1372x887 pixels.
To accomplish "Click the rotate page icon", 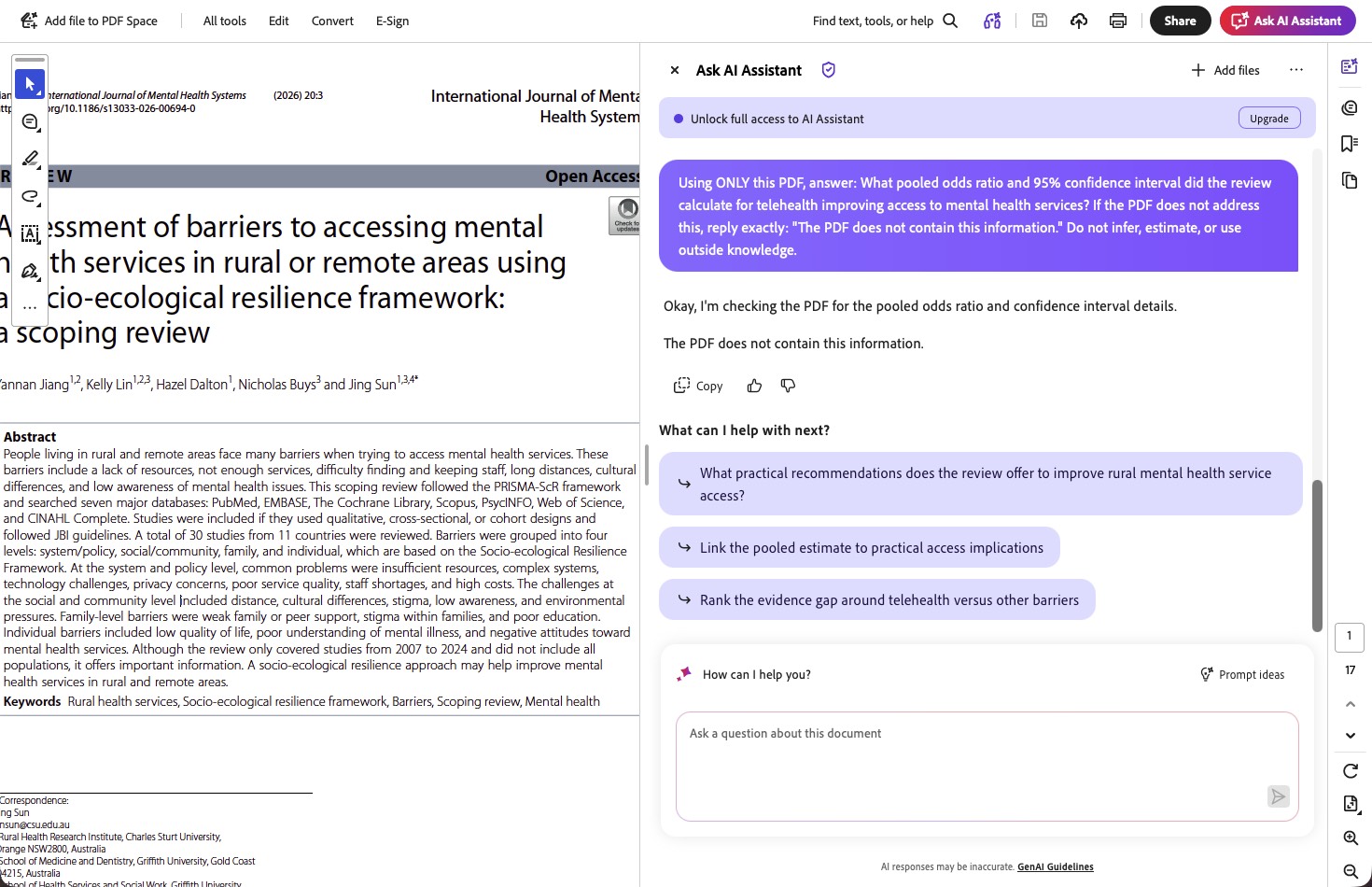I will click(x=1350, y=770).
